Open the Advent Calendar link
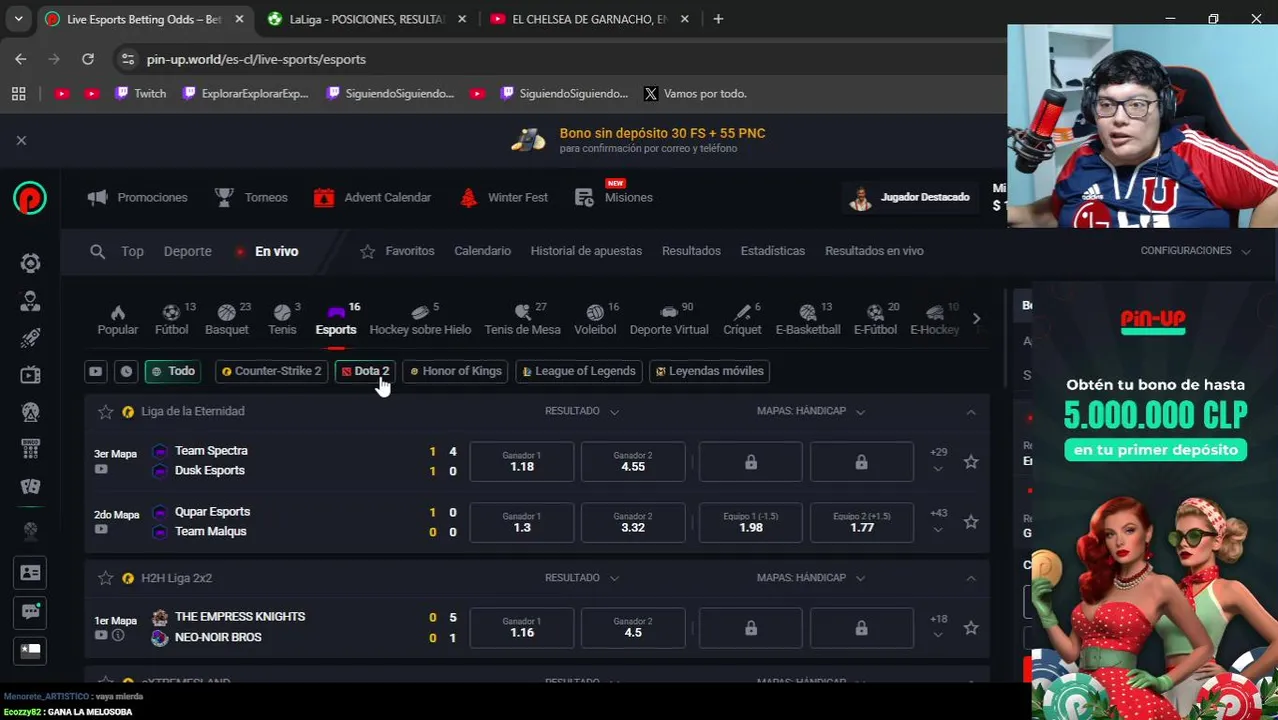Image resolution: width=1278 pixels, height=720 pixels. coord(372,198)
